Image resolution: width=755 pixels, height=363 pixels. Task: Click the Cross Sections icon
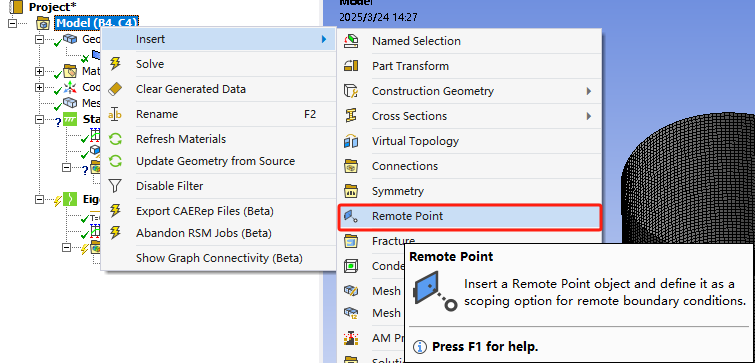(x=351, y=116)
